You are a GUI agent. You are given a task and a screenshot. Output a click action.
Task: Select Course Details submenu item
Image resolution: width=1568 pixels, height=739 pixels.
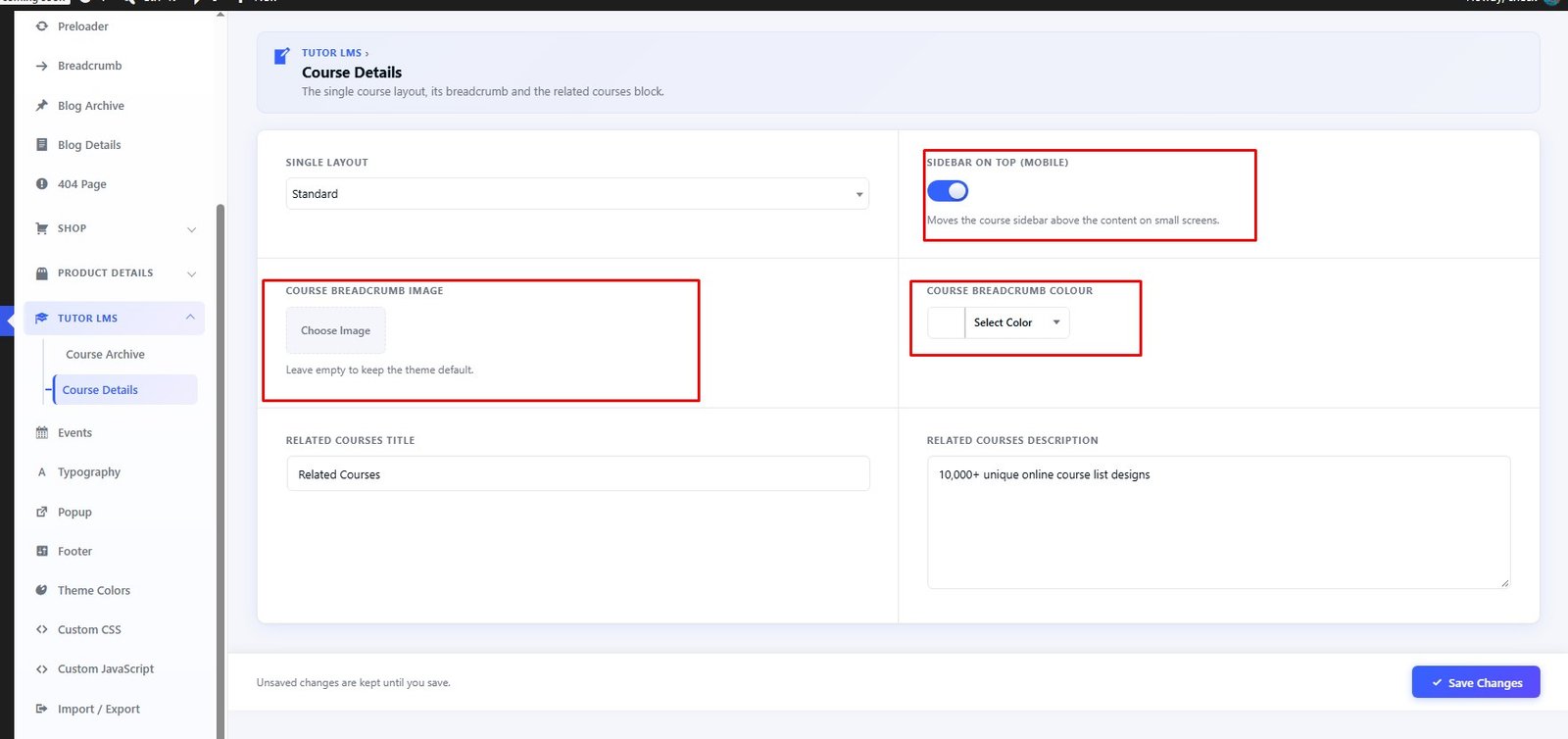coord(125,389)
